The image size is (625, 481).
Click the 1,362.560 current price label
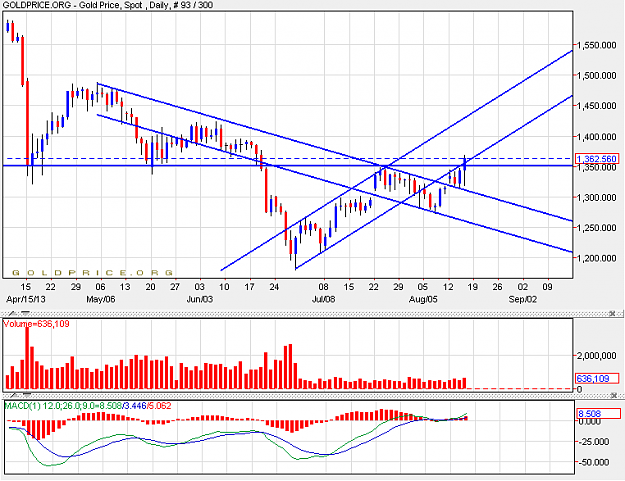pos(597,159)
